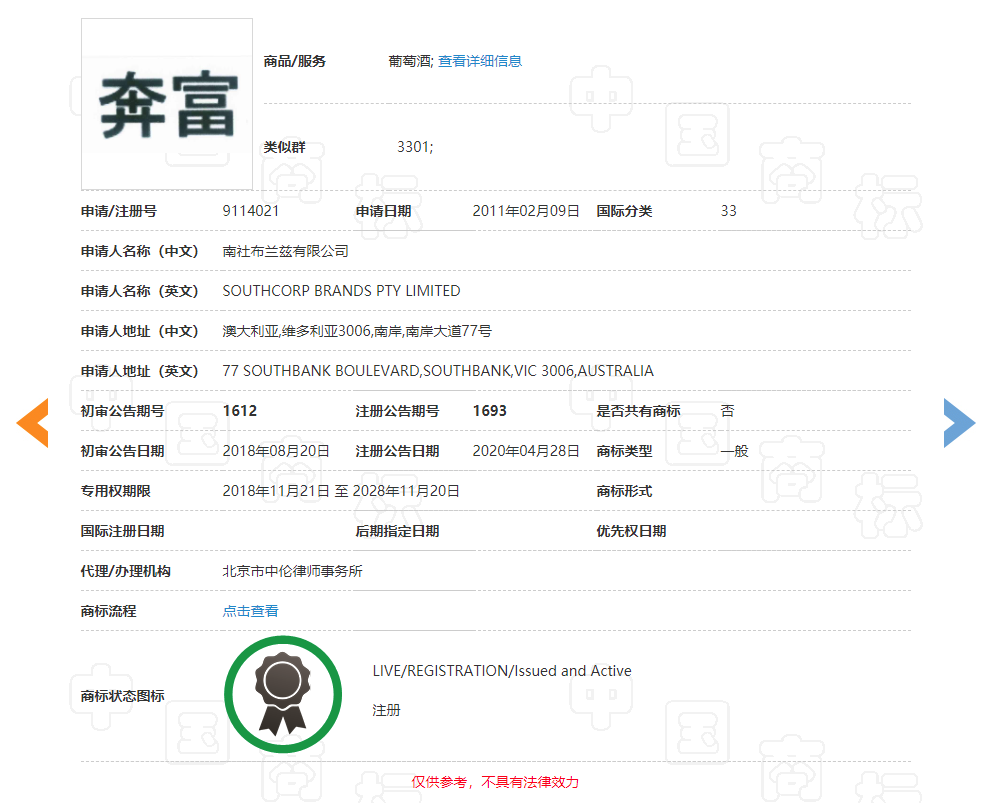Click the 商标流程 label
The image size is (992, 803).
[109, 611]
